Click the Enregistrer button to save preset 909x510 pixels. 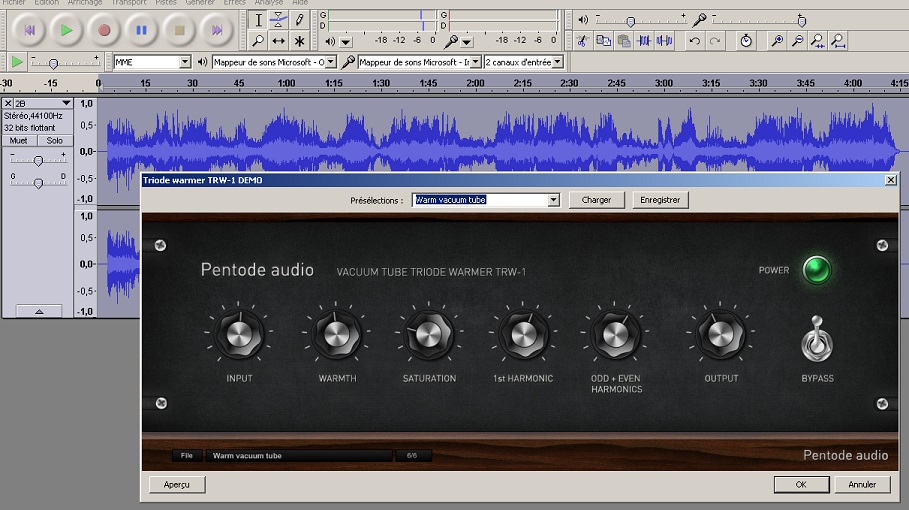(x=660, y=200)
